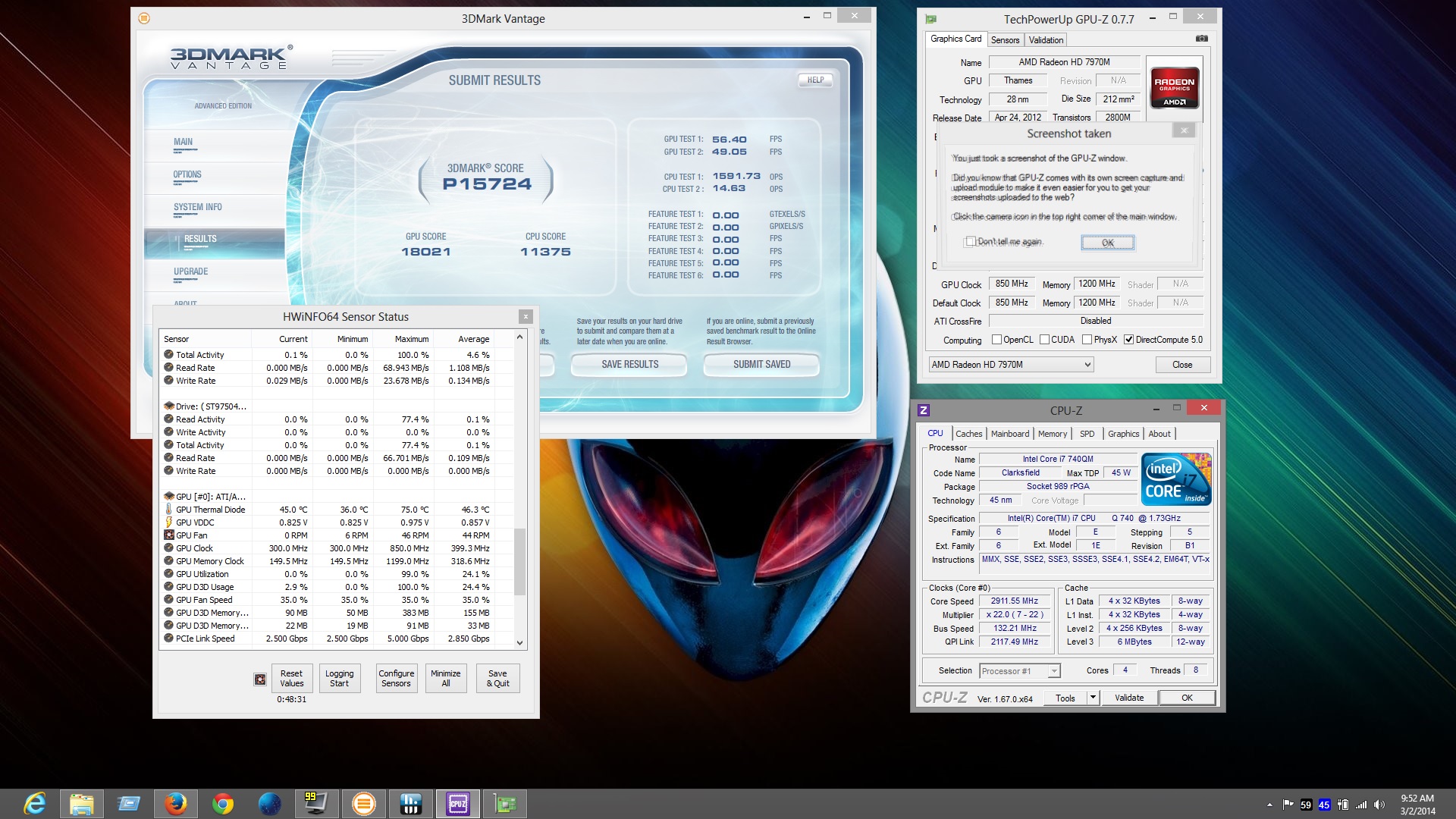1456x819 pixels.
Task: Click the HWiNFO vertical scrollbar thumb
Action: pos(519,561)
